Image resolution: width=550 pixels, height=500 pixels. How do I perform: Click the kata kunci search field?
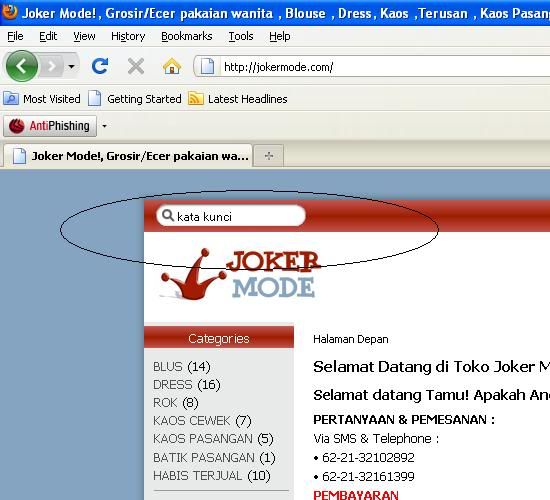click(231, 215)
